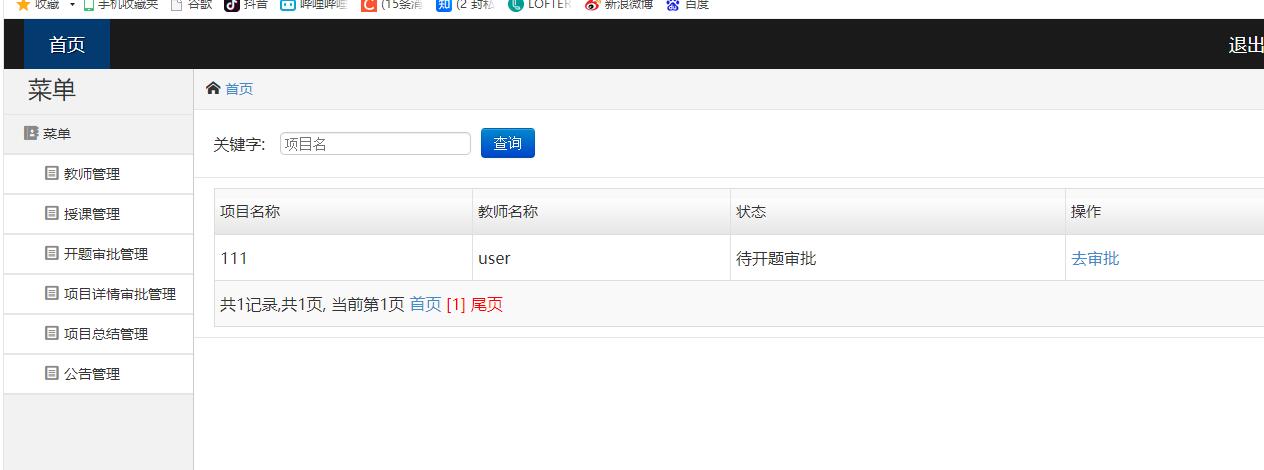Go to 尾页 in table pagination
The image size is (1264, 470).
click(x=487, y=304)
